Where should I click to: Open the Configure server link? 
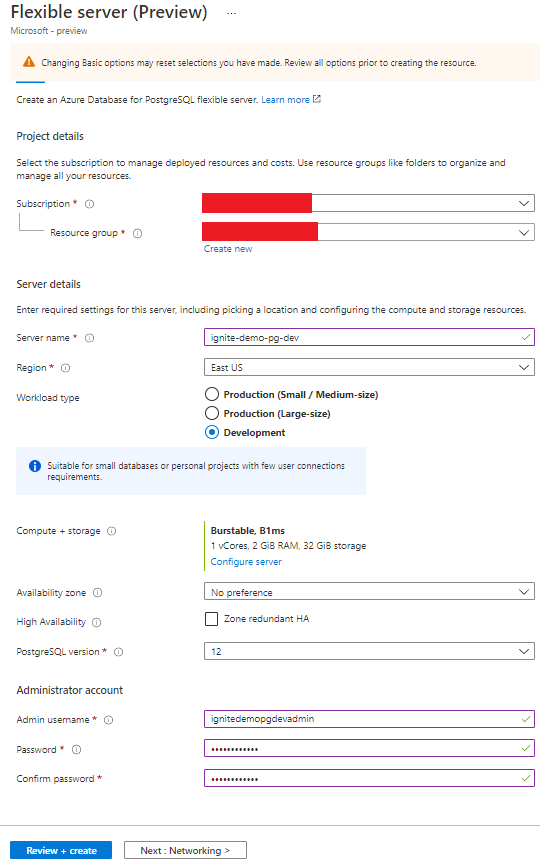click(246, 562)
